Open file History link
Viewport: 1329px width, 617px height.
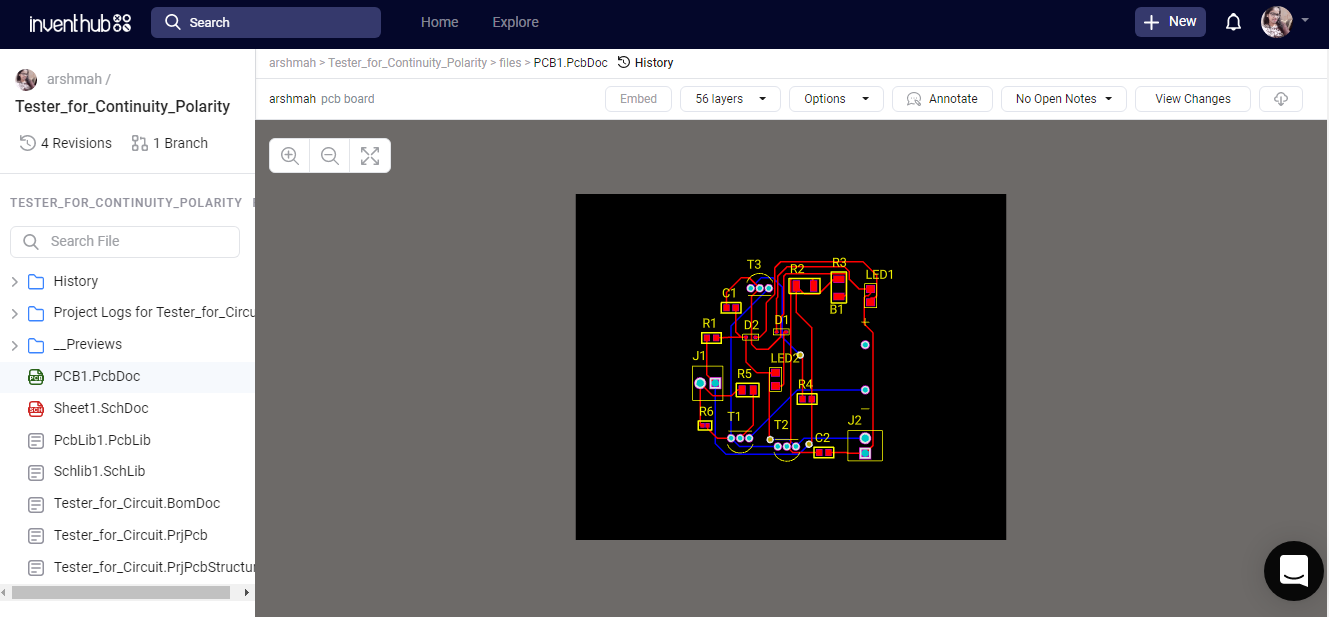pyautogui.click(x=645, y=63)
